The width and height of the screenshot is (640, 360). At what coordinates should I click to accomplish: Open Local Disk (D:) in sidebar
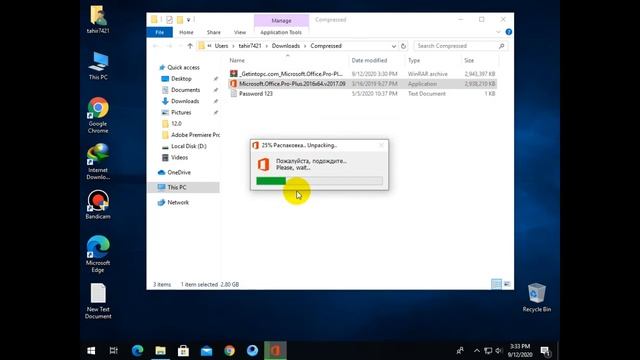point(189,146)
